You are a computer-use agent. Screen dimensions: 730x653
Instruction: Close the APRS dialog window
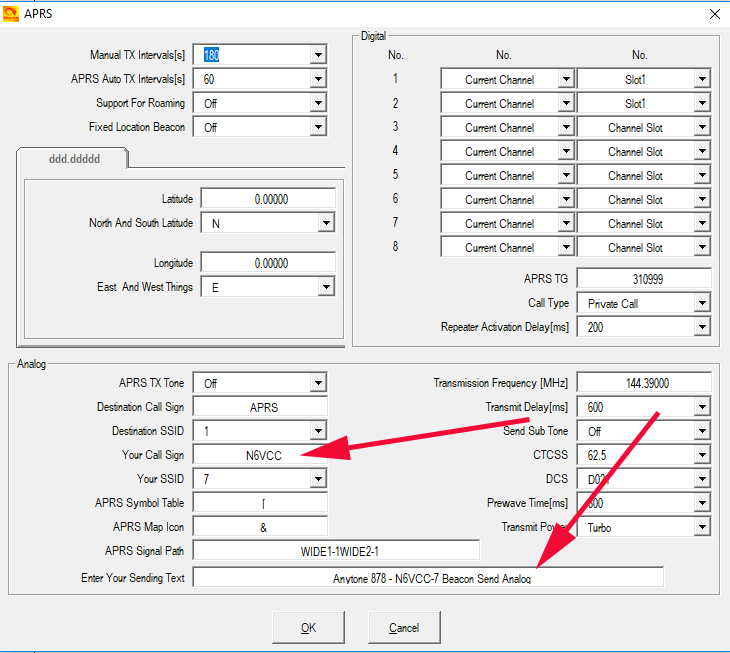click(714, 14)
